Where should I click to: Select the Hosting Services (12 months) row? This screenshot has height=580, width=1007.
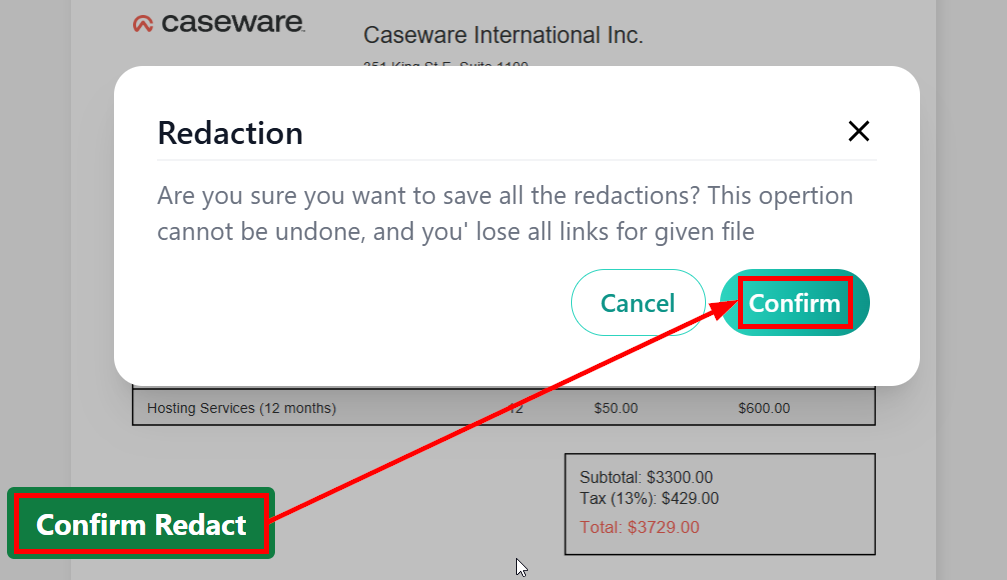tap(241, 408)
